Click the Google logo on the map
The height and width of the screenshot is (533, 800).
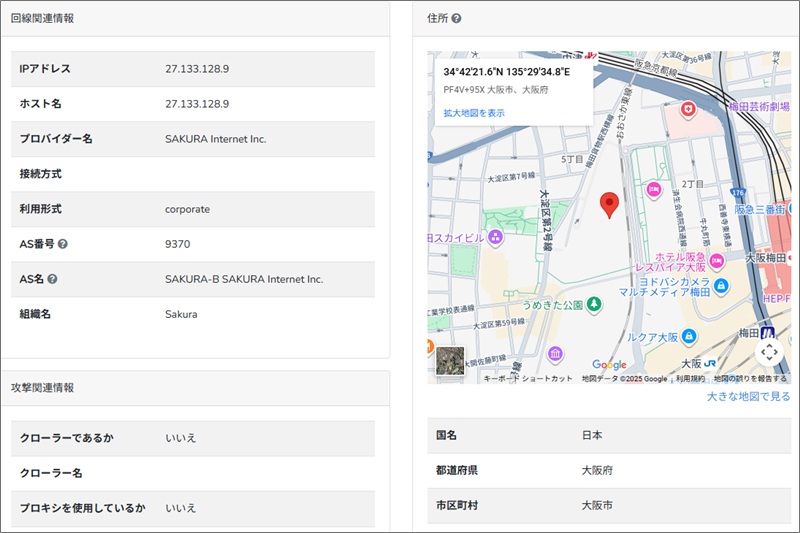(609, 365)
